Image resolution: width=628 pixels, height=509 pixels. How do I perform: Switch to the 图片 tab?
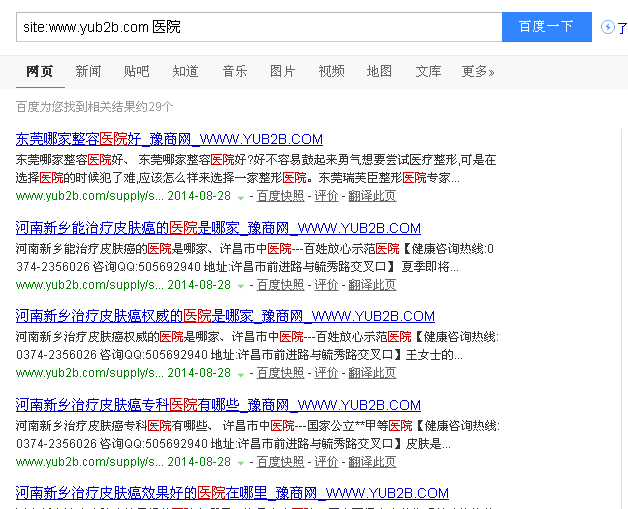pyautogui.click(x=283, y=71)
